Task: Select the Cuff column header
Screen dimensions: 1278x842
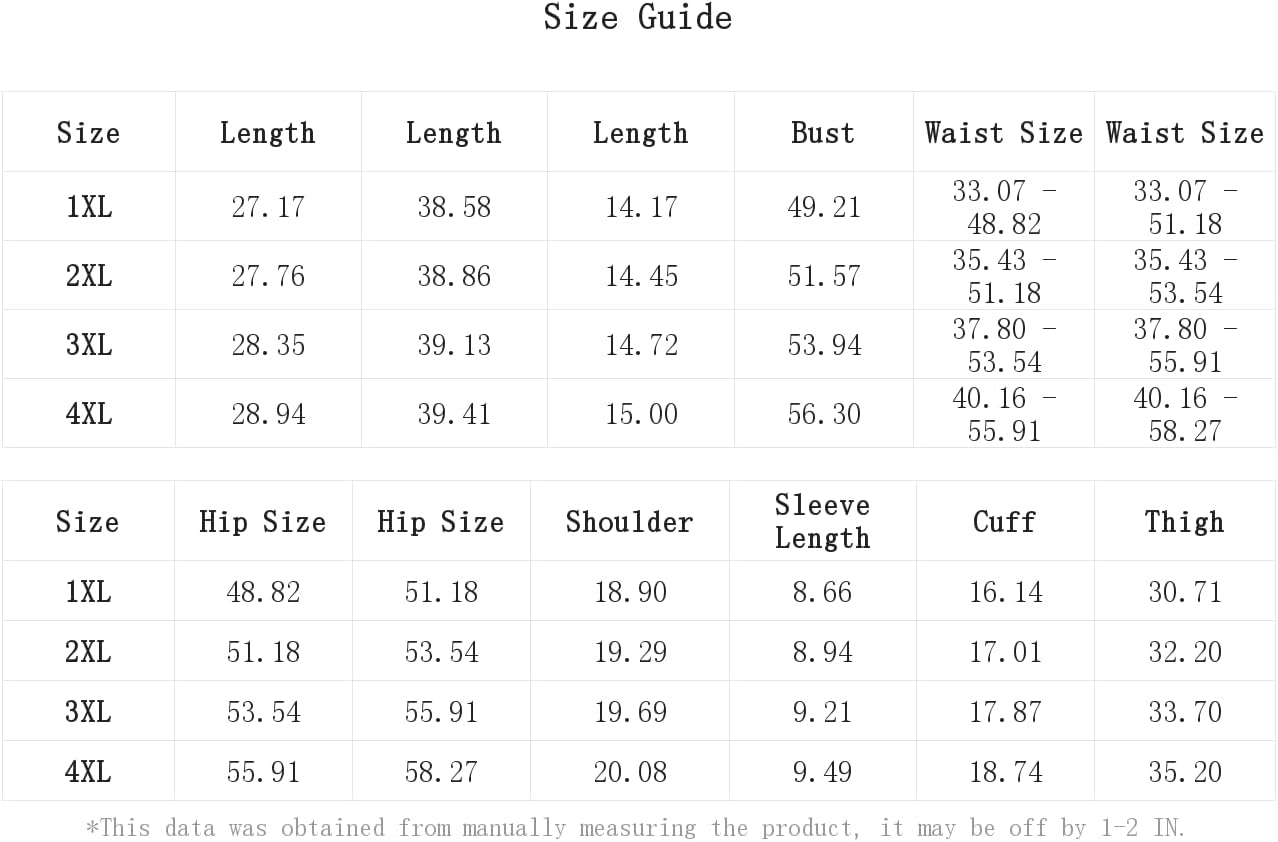Action: tap(1004, 522)
